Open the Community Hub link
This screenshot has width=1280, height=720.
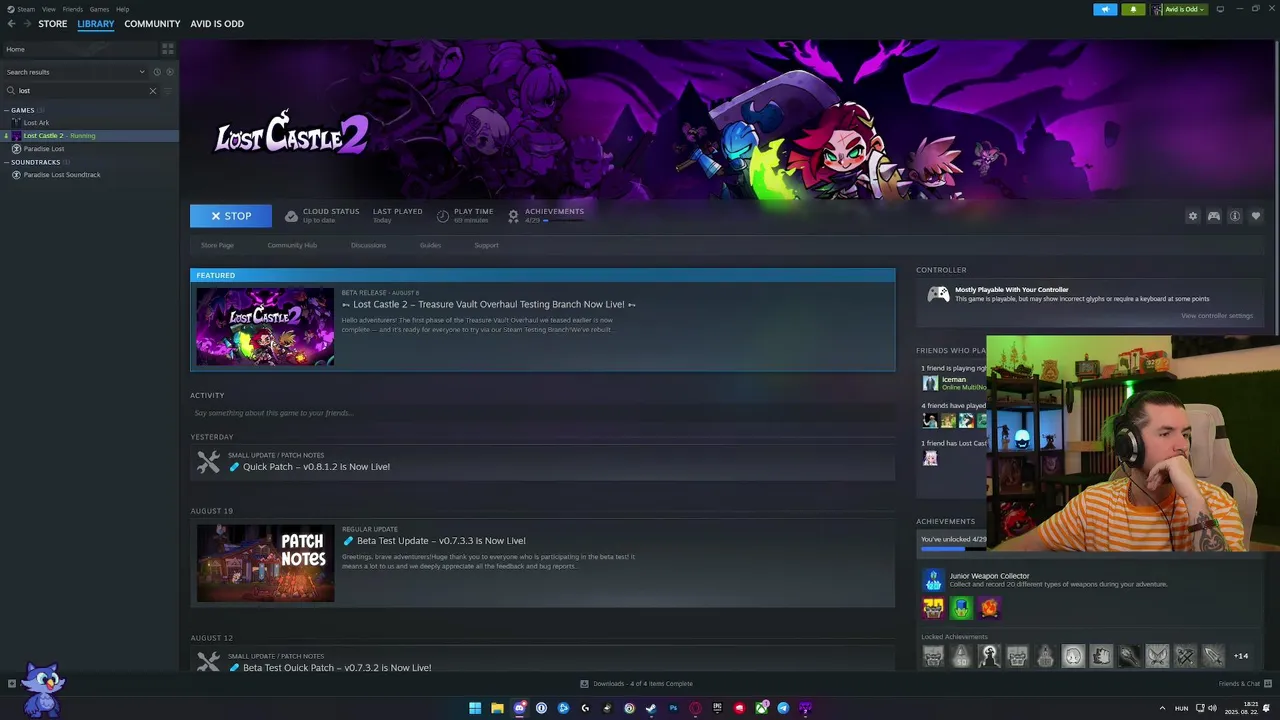coord(292,245)
